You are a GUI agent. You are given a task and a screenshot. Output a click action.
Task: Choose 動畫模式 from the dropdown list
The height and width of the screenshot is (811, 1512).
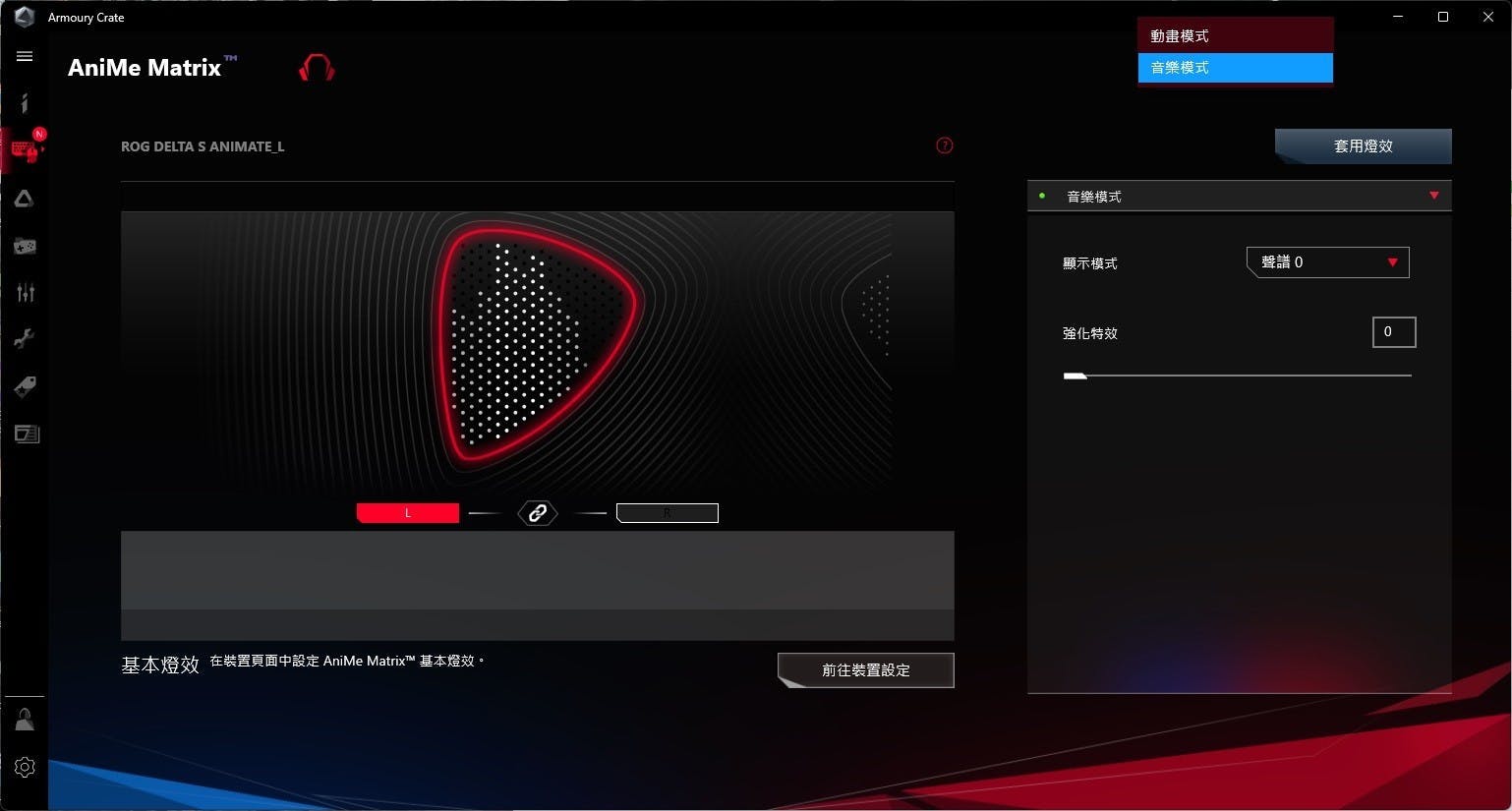(1236, 35)
